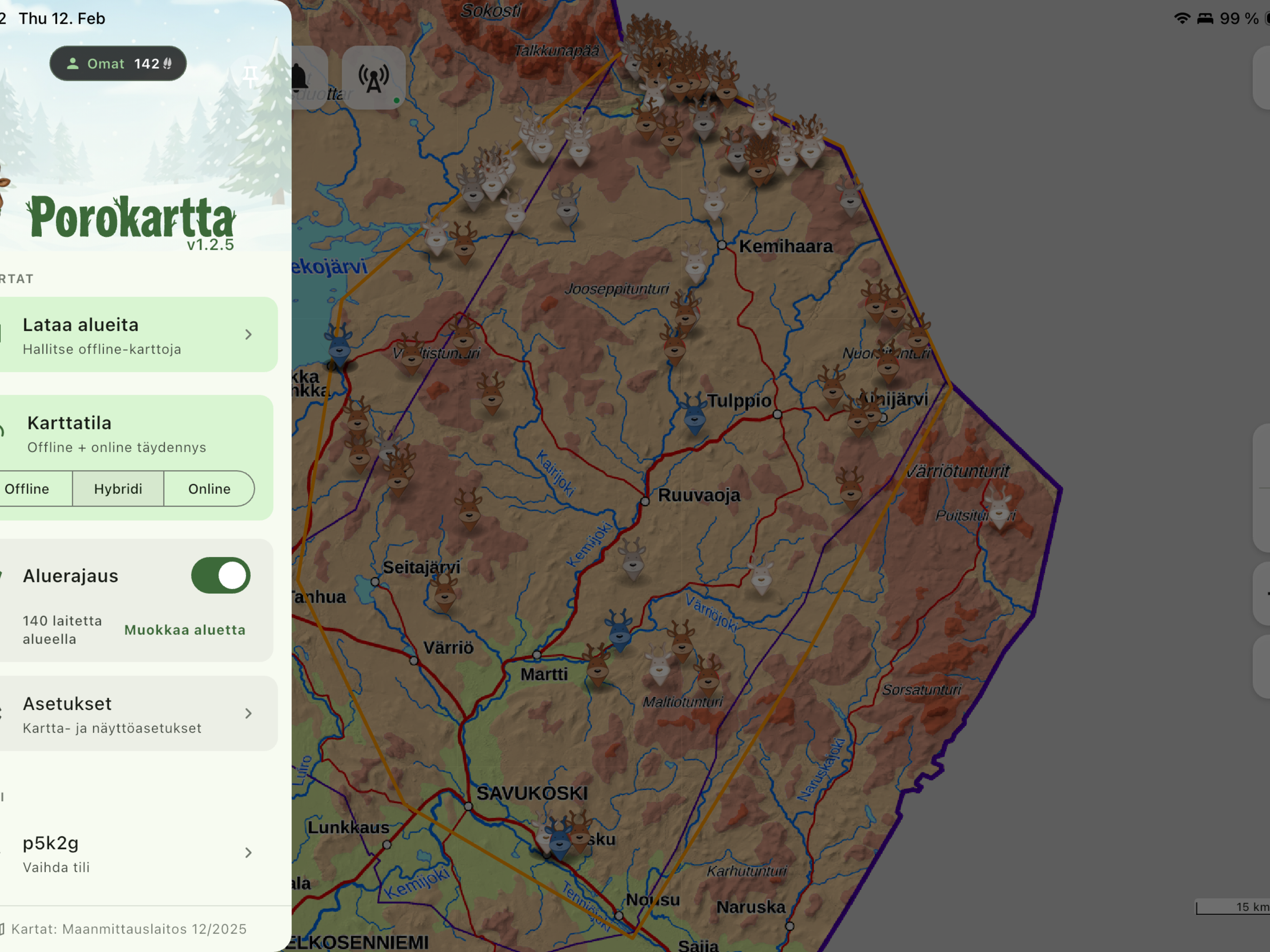The width and height of the screenshot is (1270, 952).
Task: Tap the Kemihaara place label on the map
Action: [x=786, y=246]
